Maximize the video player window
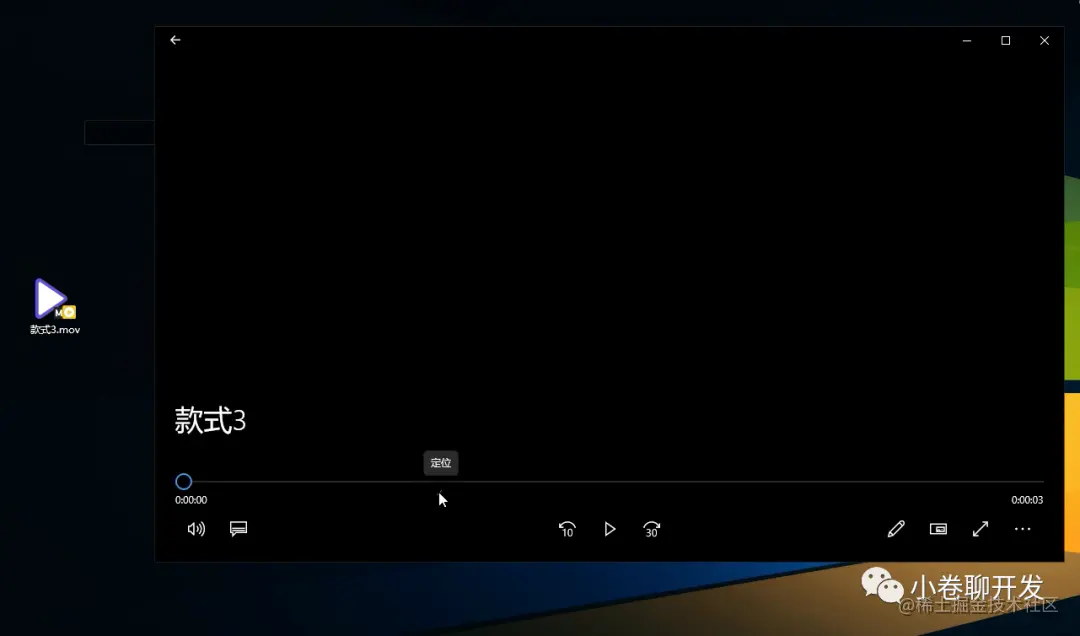 1006,41
